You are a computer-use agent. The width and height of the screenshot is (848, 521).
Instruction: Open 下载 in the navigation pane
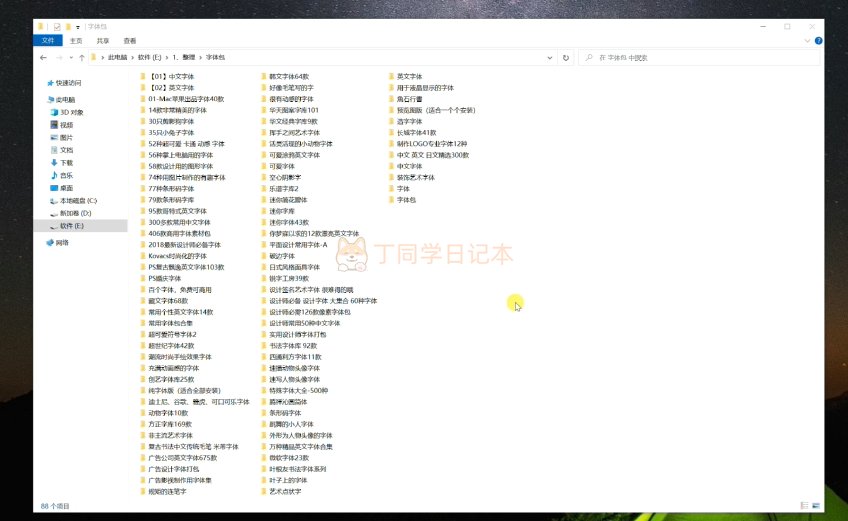[x=61, y=162]
